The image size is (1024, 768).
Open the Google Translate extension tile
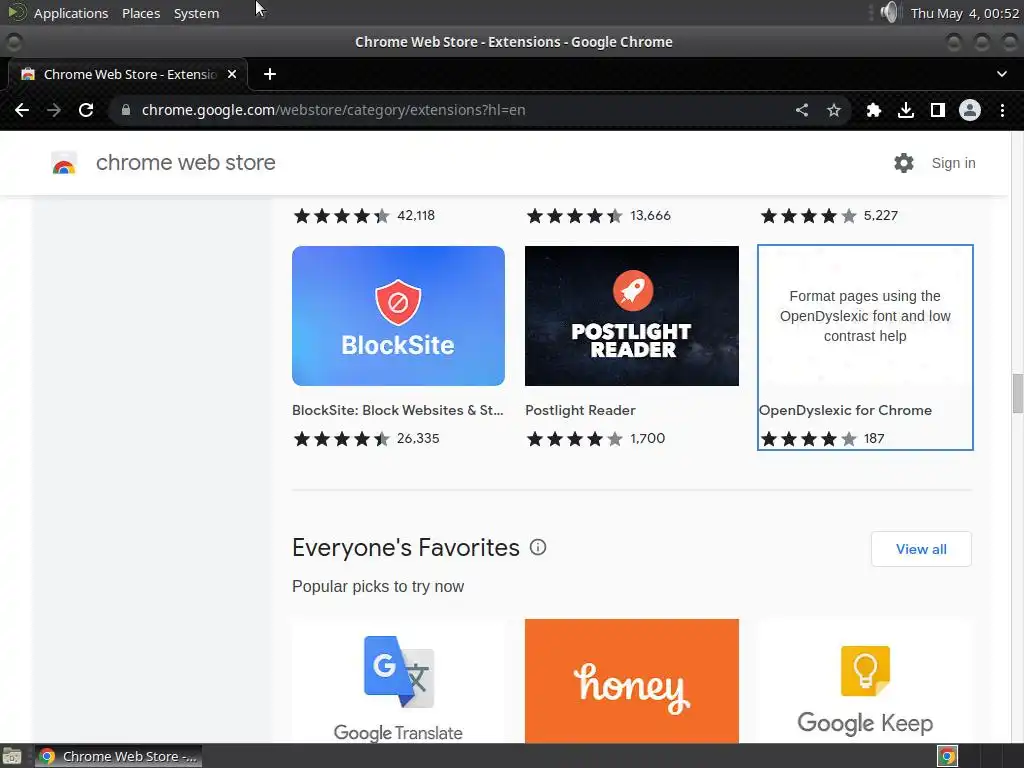coord(398,681)
